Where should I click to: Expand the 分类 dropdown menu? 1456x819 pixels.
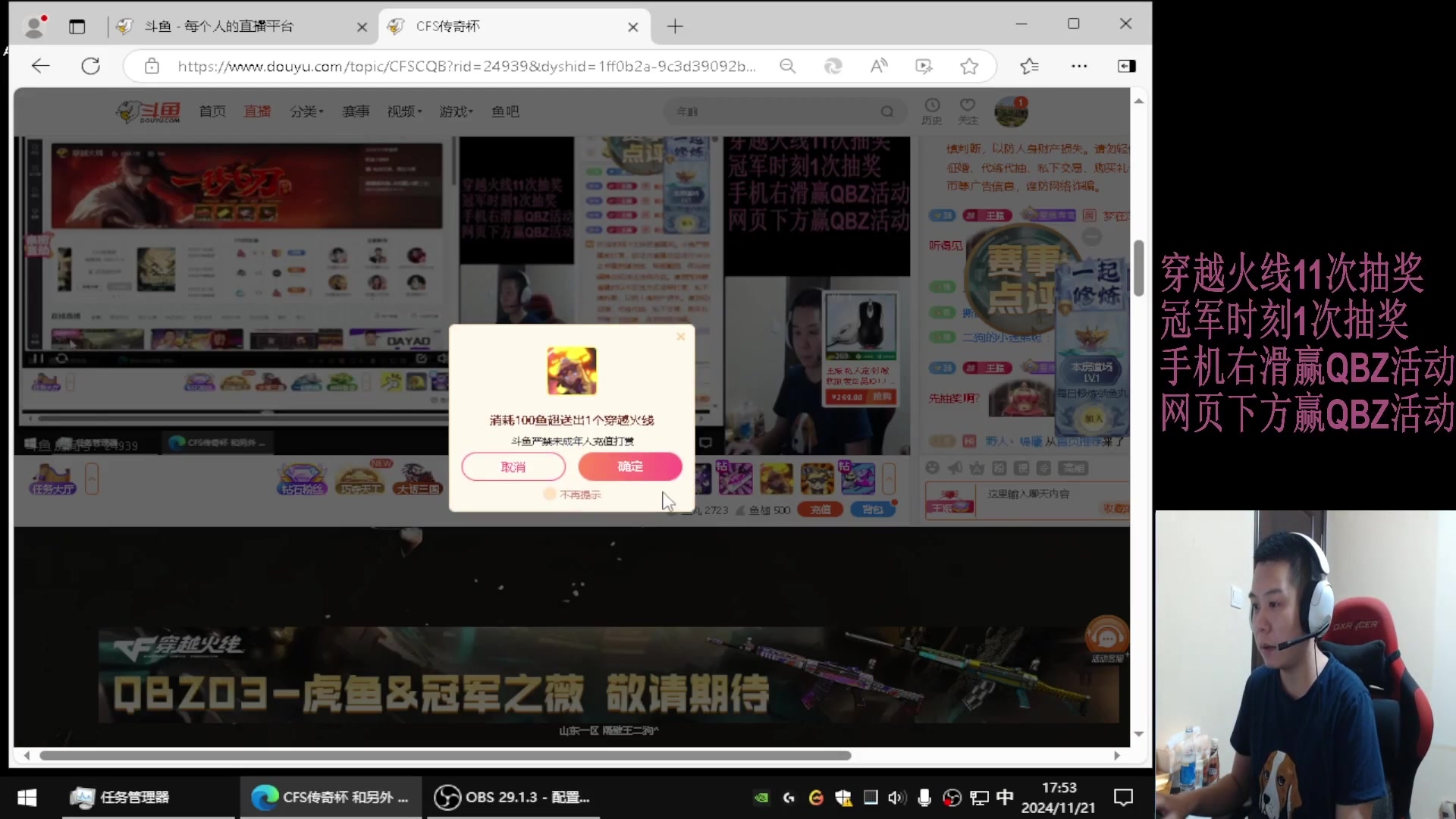(x=306, y=111)
